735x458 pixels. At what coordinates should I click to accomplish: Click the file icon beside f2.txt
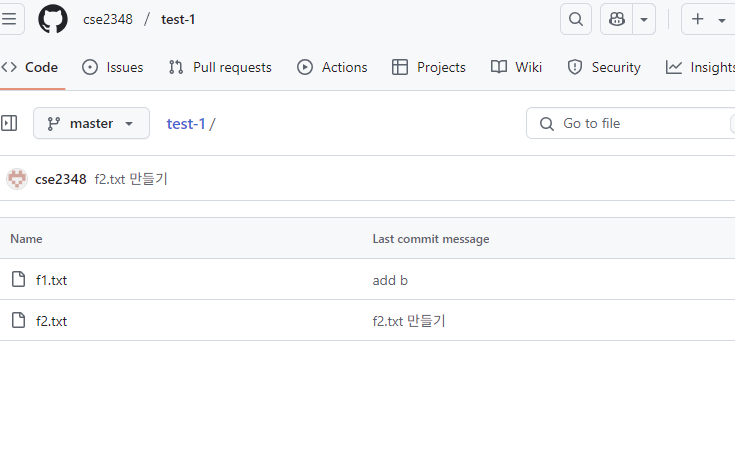18,320
